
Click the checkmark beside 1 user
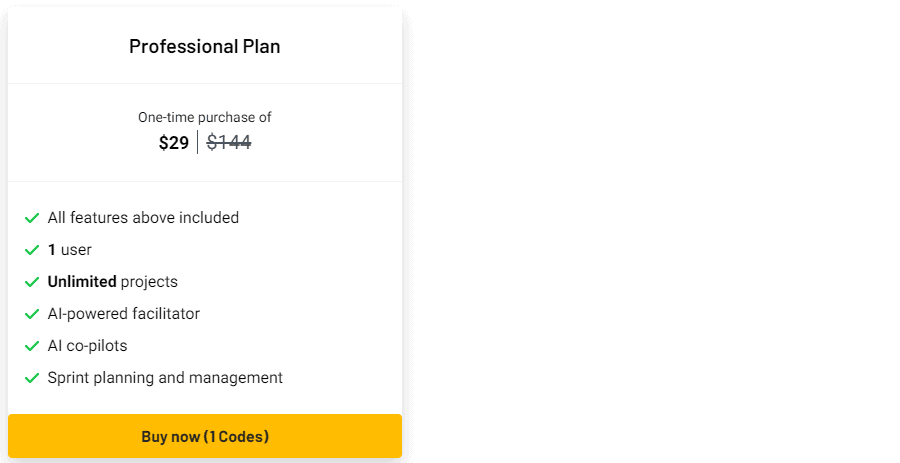coord(32,250)
